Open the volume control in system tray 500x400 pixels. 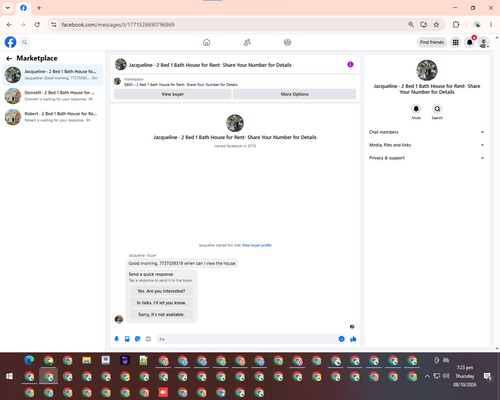click(446, 376)
